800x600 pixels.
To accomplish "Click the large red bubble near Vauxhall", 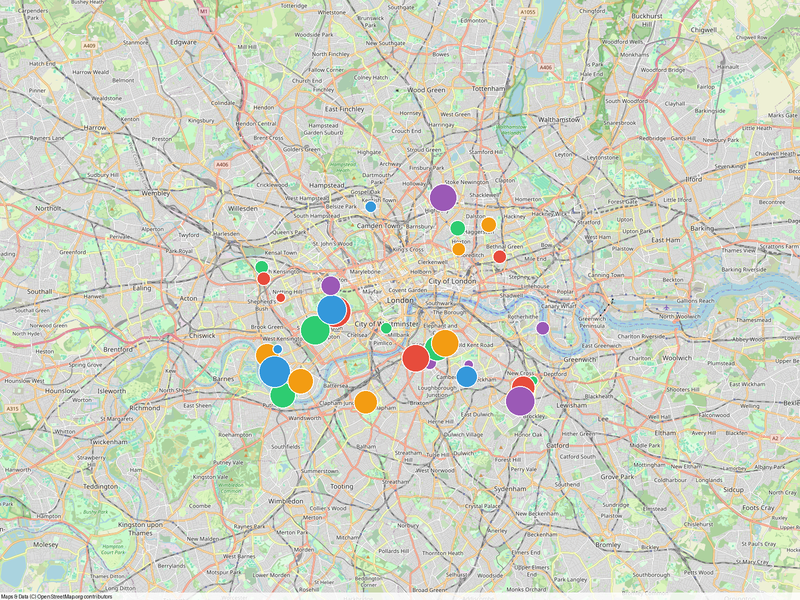I will click(416, 358).
